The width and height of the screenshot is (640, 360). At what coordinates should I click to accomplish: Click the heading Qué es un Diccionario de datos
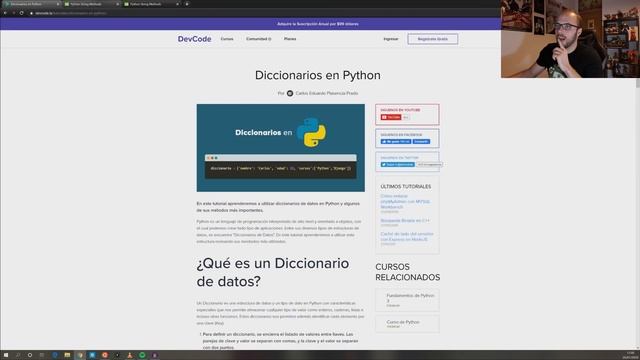pos(273,272)
